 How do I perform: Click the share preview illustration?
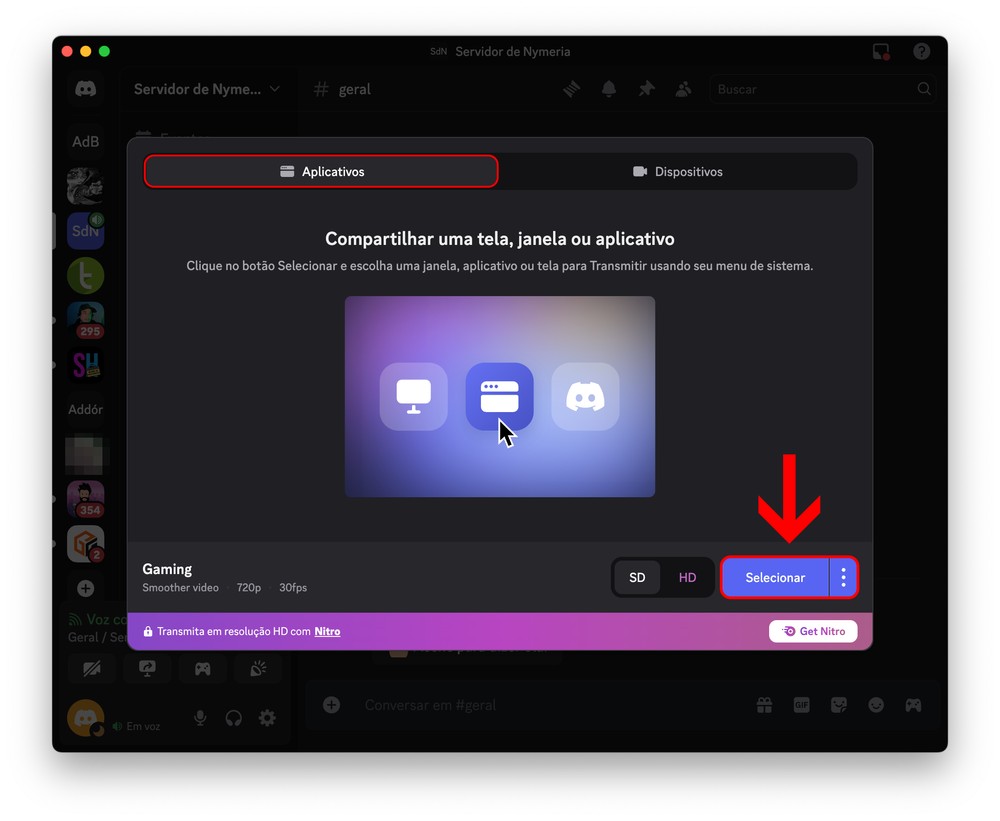[500, 396]
